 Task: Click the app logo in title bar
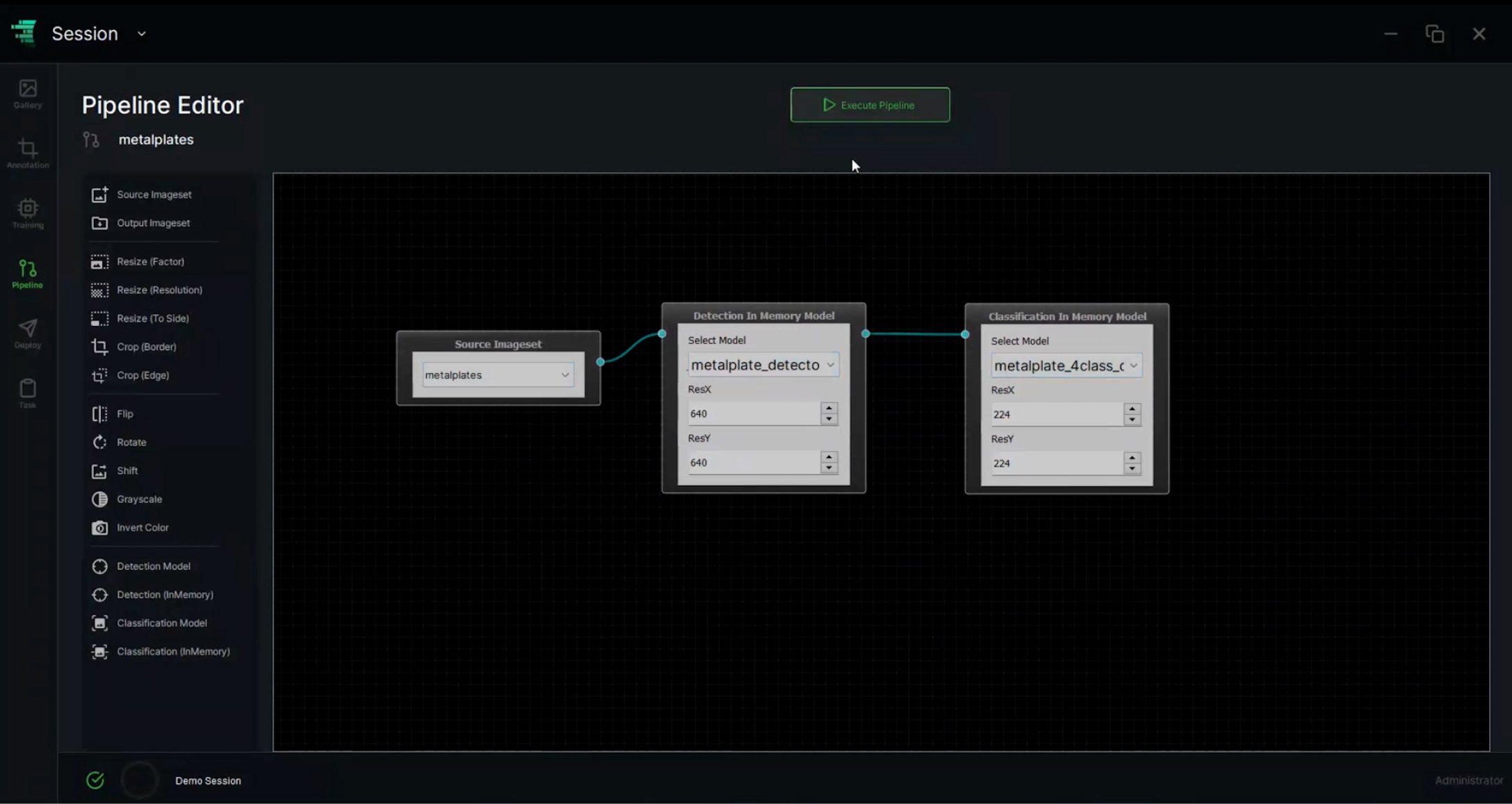24,32
